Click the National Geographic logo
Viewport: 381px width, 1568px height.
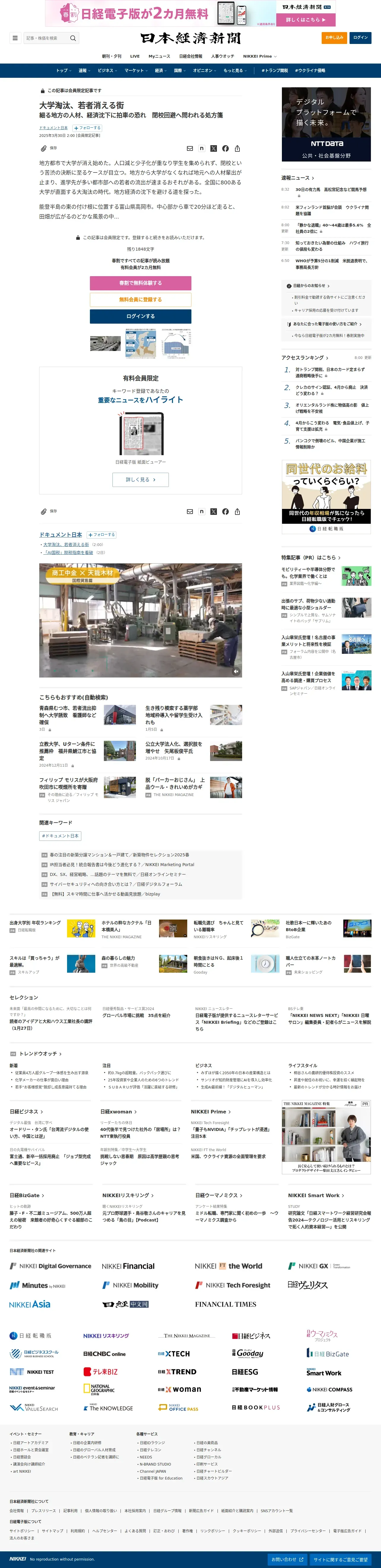click(x=99, y=1389)
